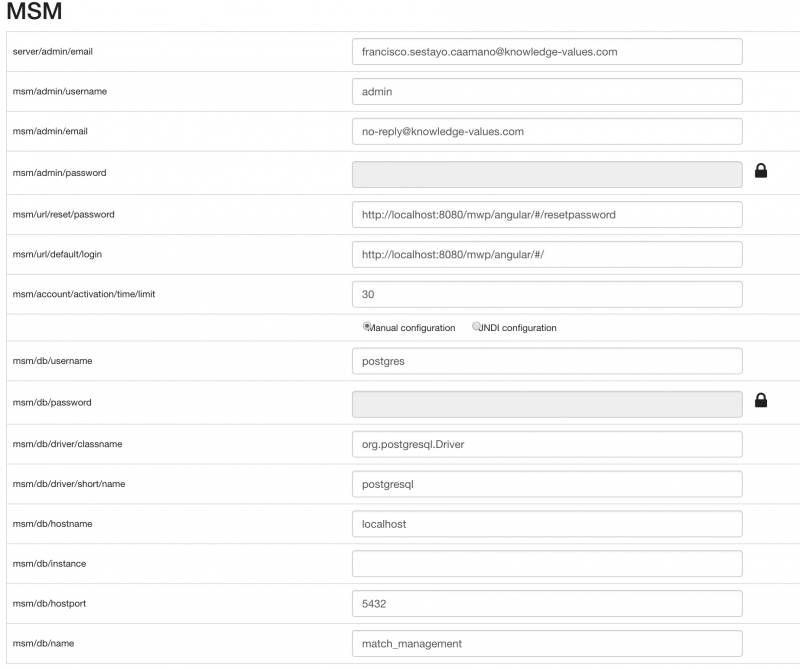Viewport: 800px width, 669px height.
Task: Change the account activation time limit value
Action: point(547,294)
